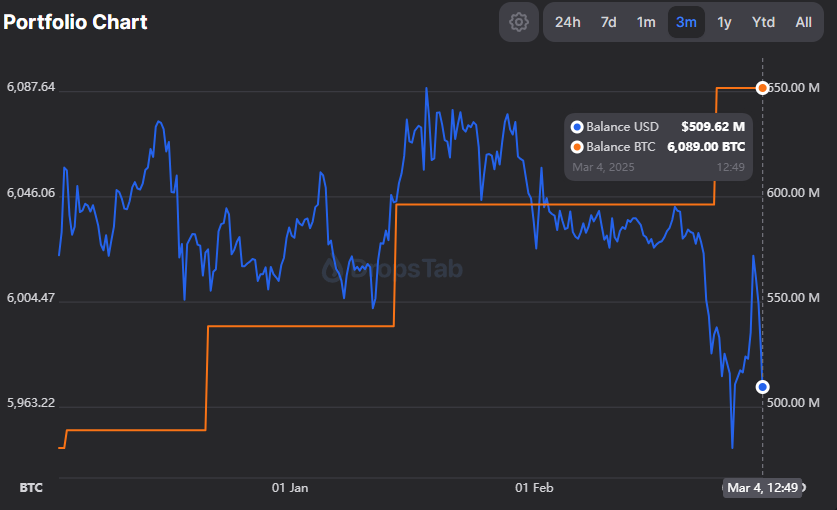The height and width of the screenshot is (510, 837).
Task: Choose the active 3m range
Action: tap(686, 22)
